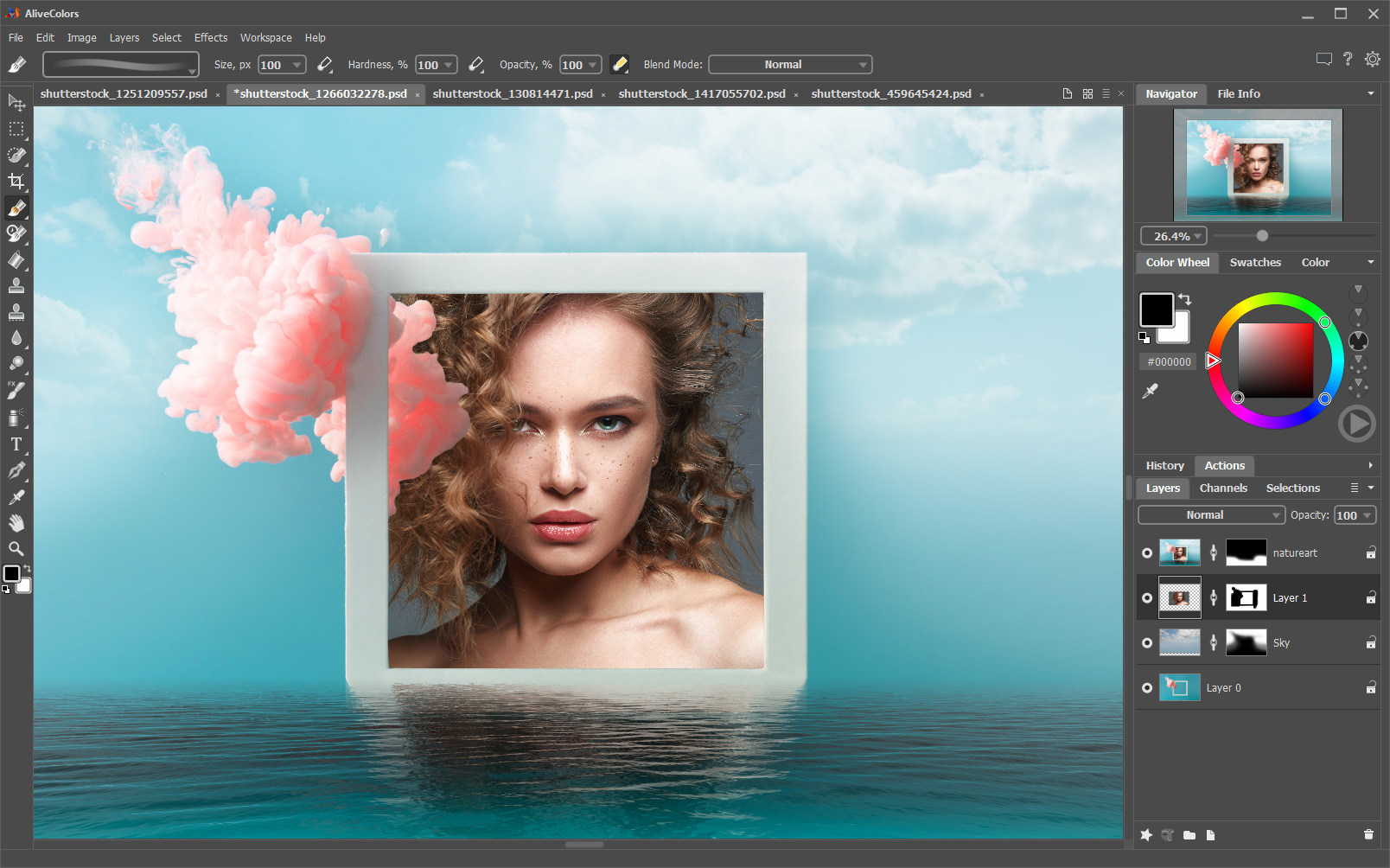The width and height of the screenshot is (1390, 868).
Task: Select the Text tool
Action: [x=16, y=444]
